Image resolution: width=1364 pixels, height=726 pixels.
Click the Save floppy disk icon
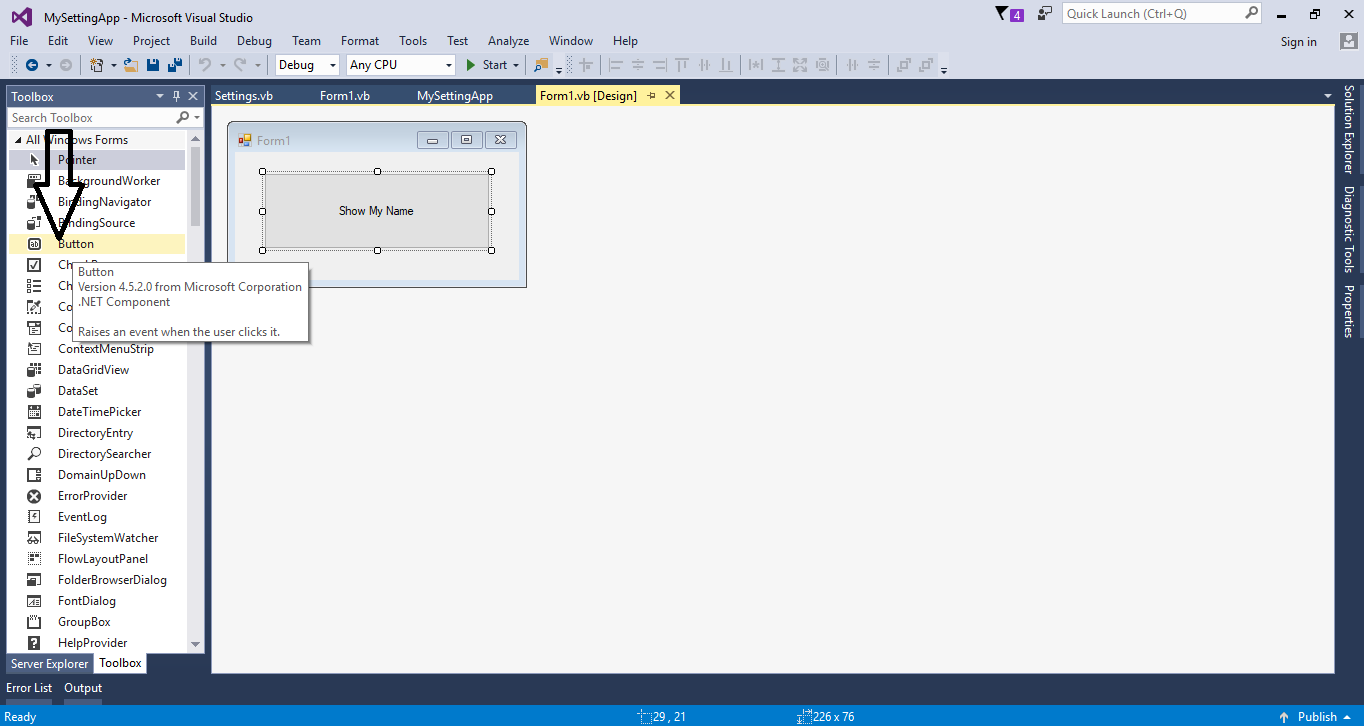pyautogui.click(x=153, y=65)
